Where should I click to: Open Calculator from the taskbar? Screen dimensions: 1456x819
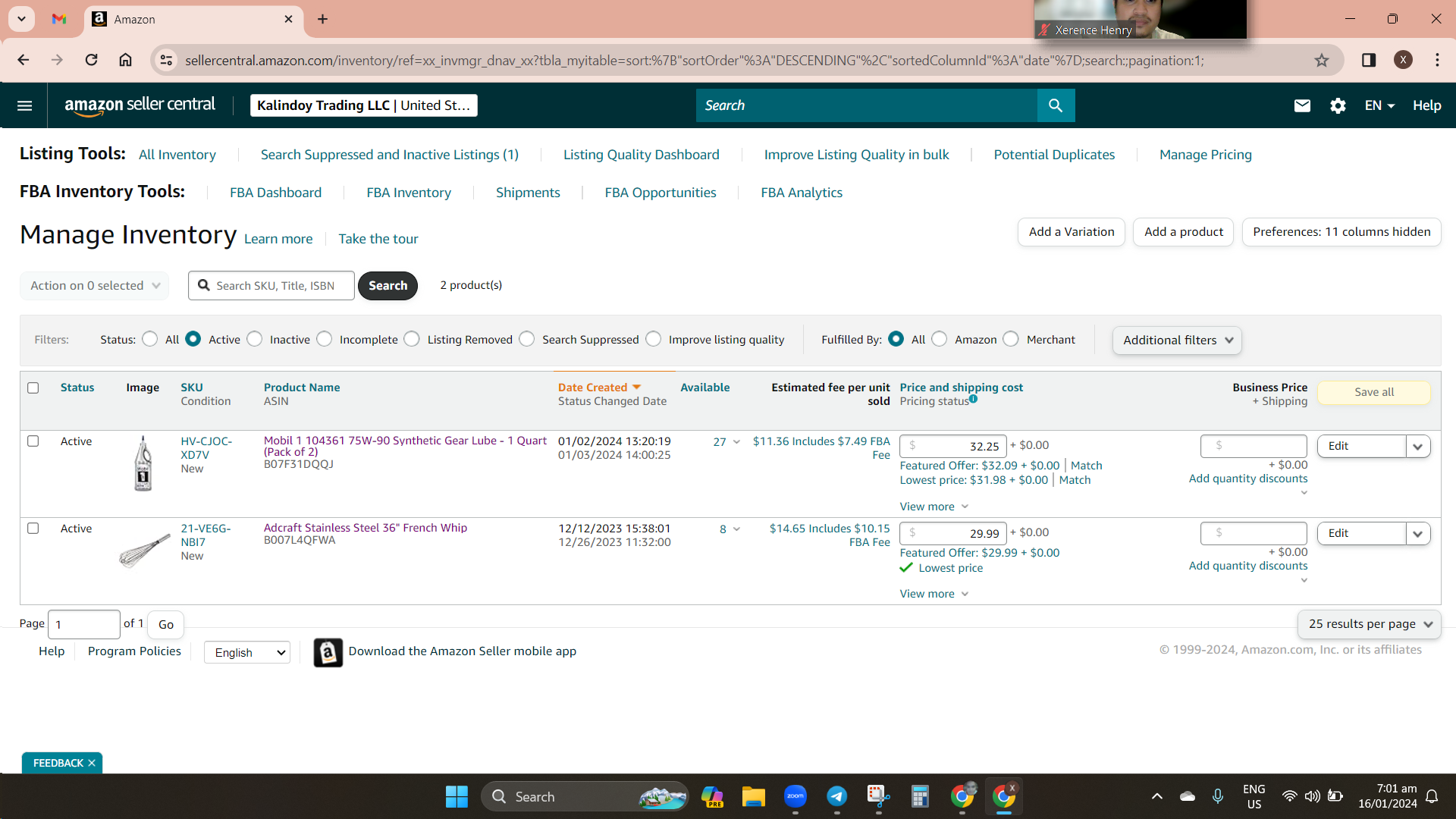tap(920, 796)
